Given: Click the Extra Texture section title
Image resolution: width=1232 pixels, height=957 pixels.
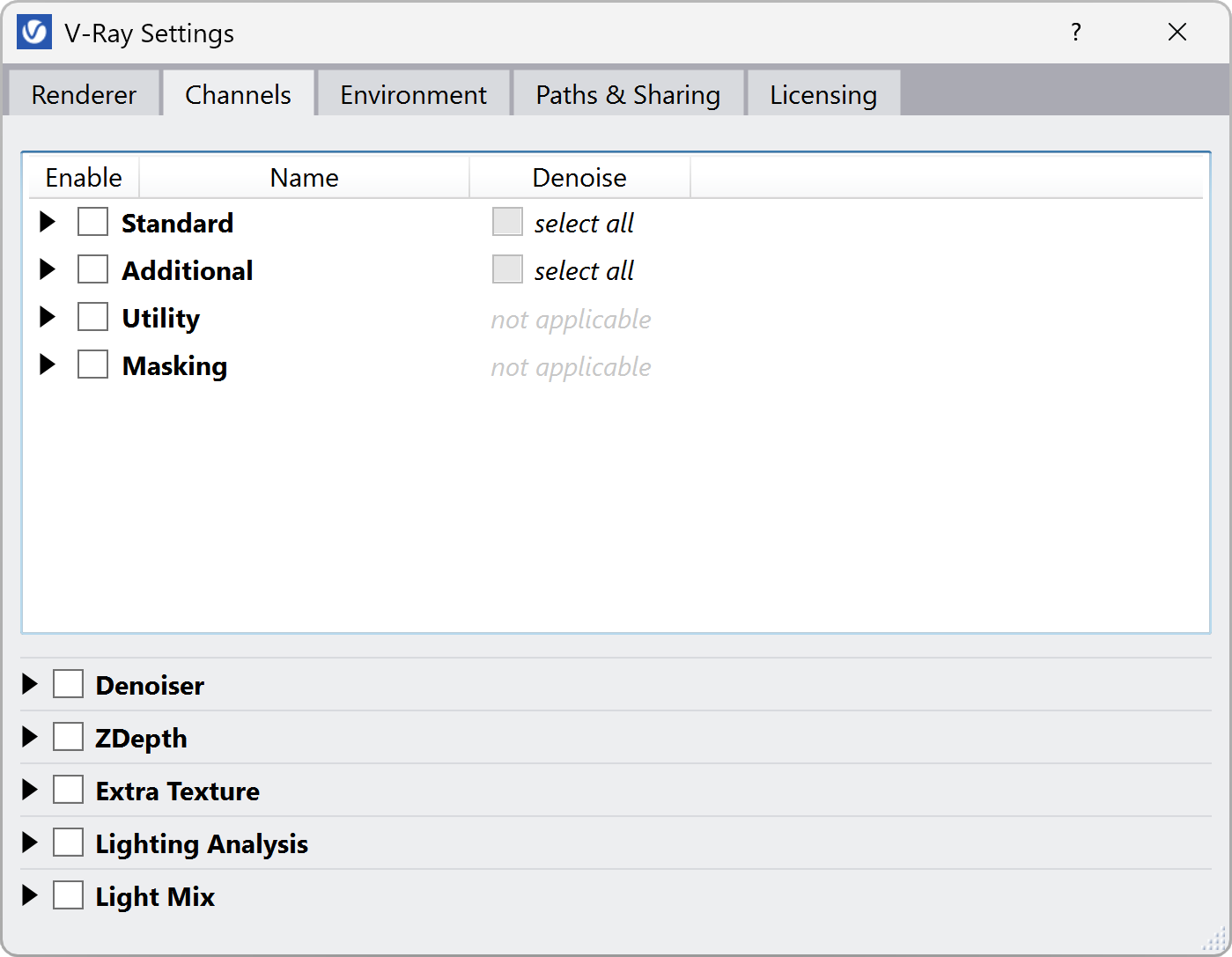Looking at the screenshot, I should [177, 791].
